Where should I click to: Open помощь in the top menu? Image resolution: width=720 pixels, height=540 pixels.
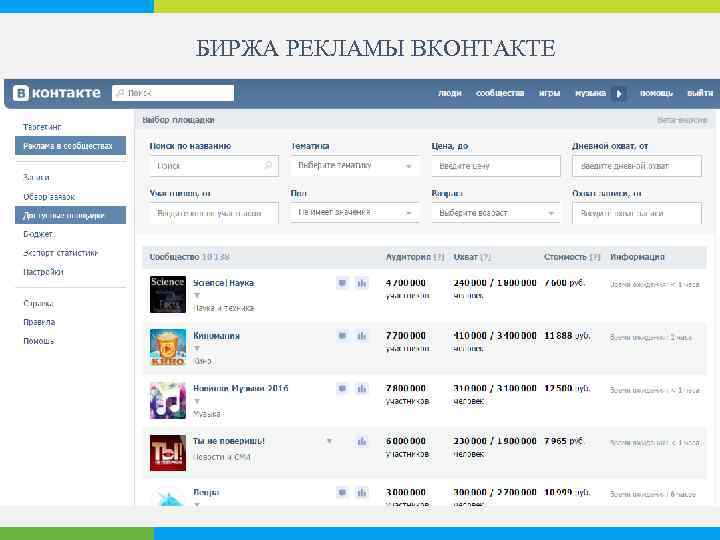657,93
